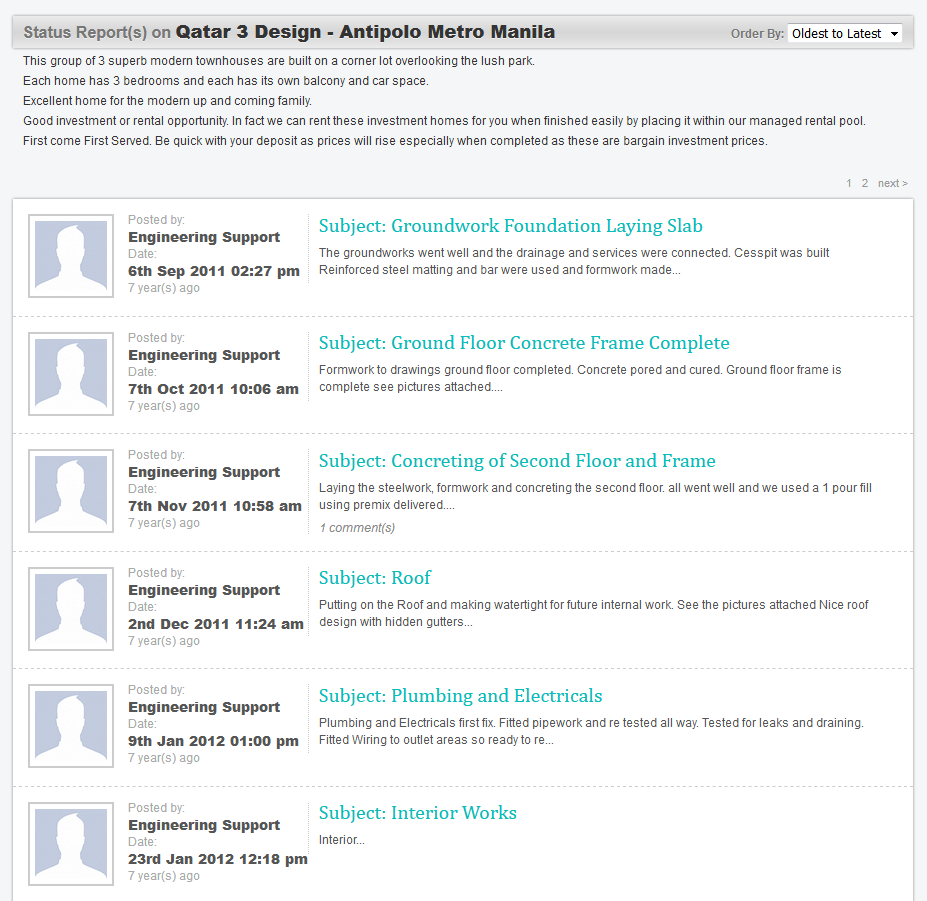Click Engineering Support on 6th Sep post
The image size is (927, 901).
tap(204, 237)
